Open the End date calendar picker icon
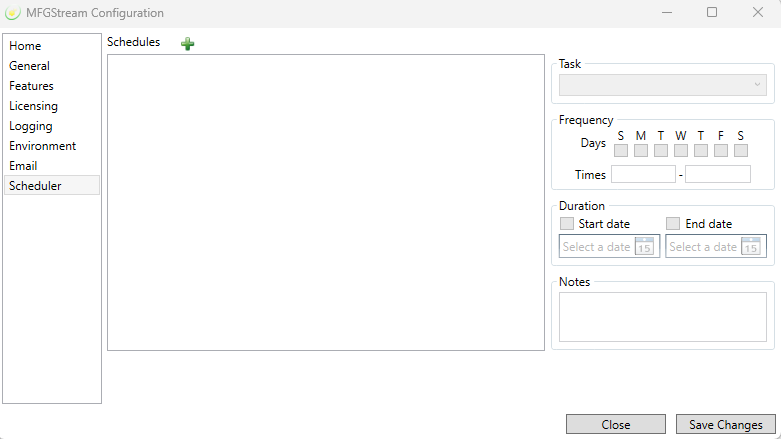 tap(751, 246)
